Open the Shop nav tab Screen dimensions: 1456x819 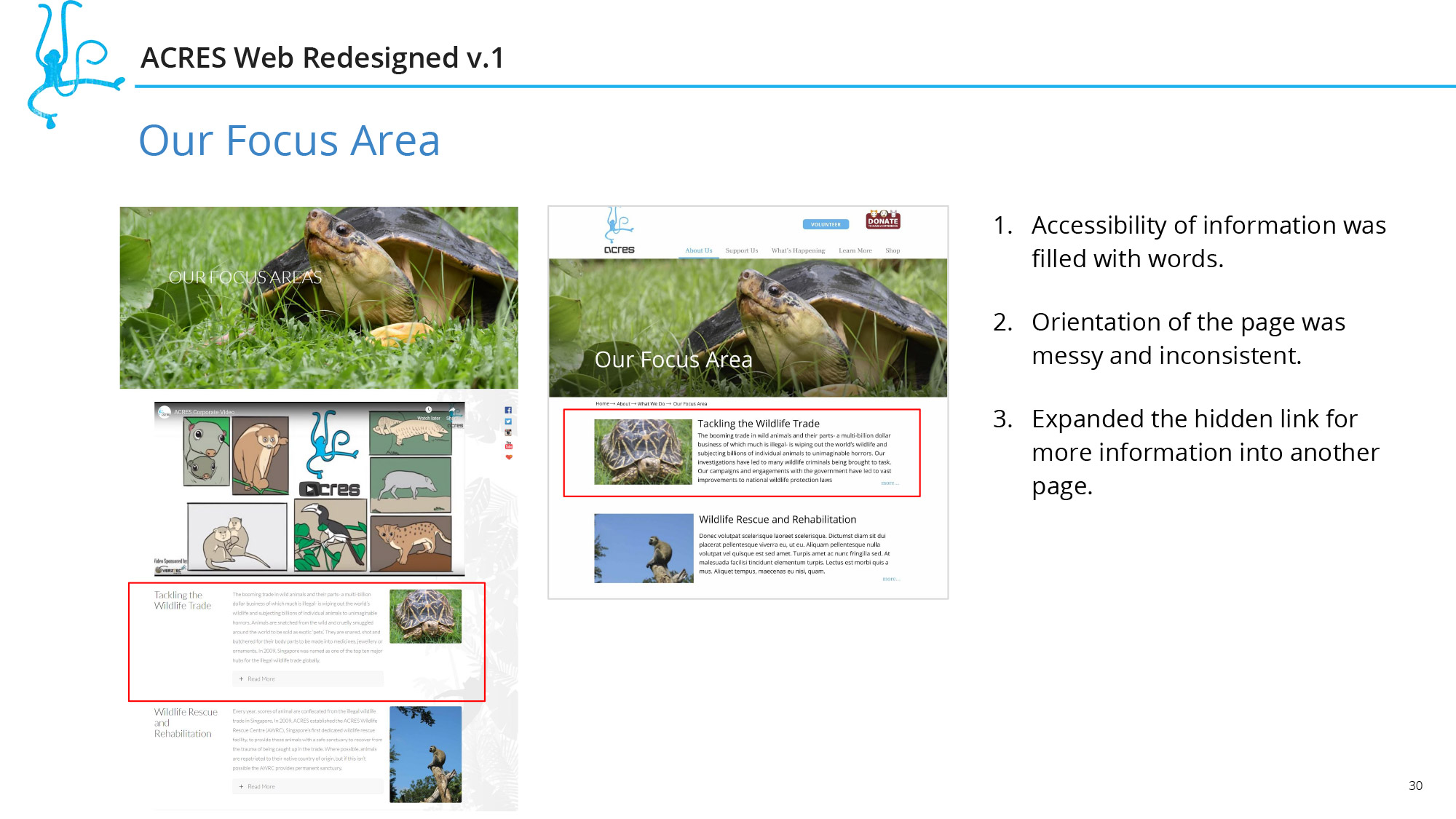point(893,250)
